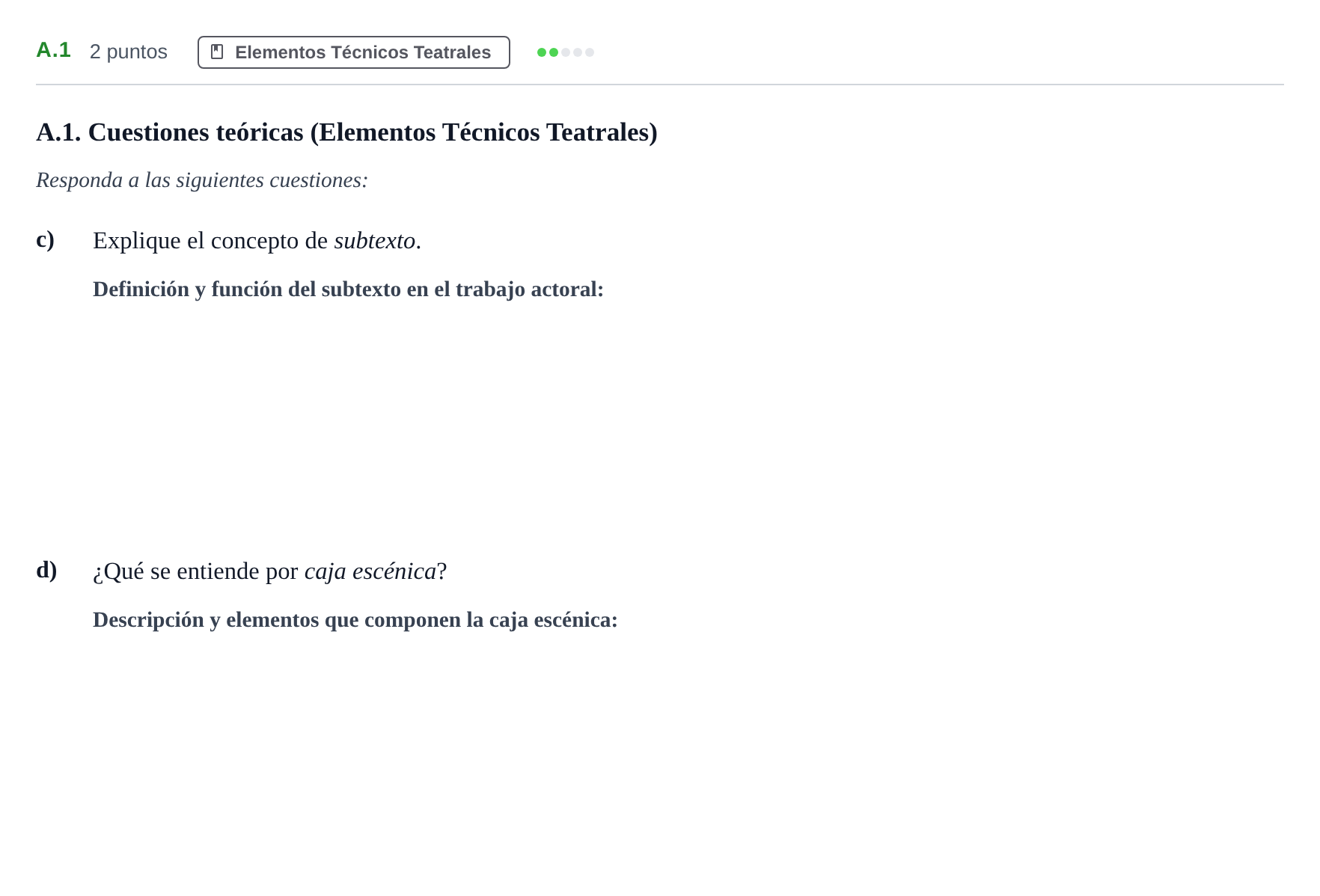Viewport: 1320px width, 896px height.
Task: Click question d) letter label
Action: coord(46,570)
